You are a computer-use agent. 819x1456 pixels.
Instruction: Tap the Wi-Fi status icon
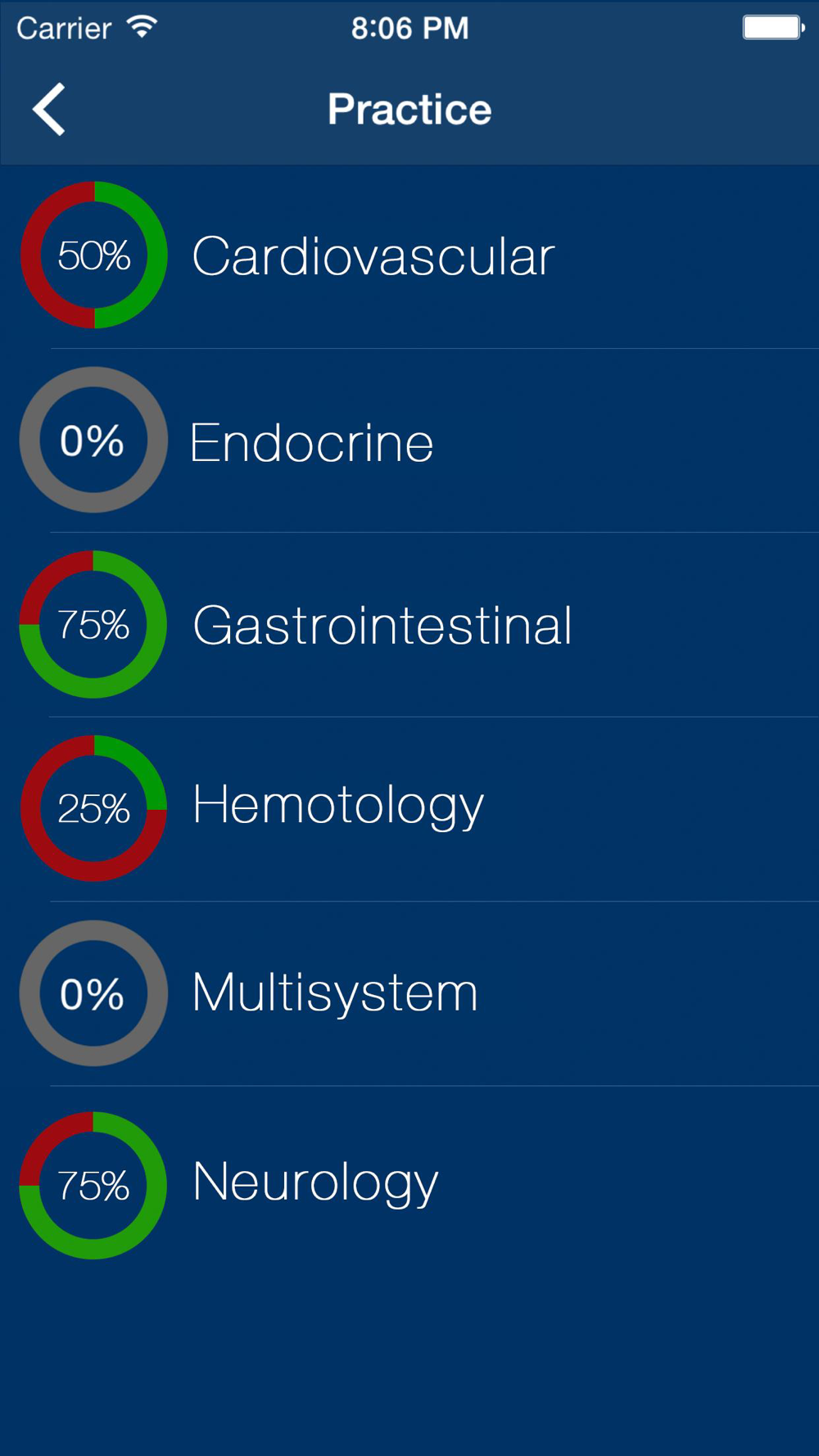[x=143, y=27]
